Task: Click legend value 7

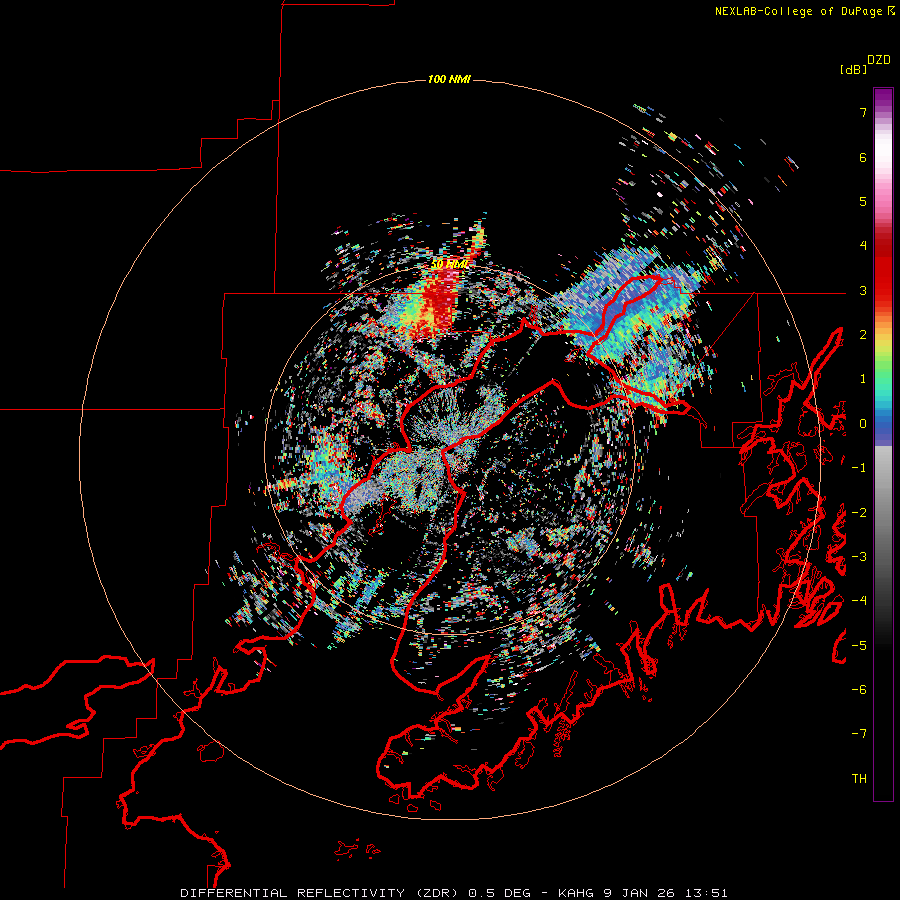Action: click(x=863, y=112)
